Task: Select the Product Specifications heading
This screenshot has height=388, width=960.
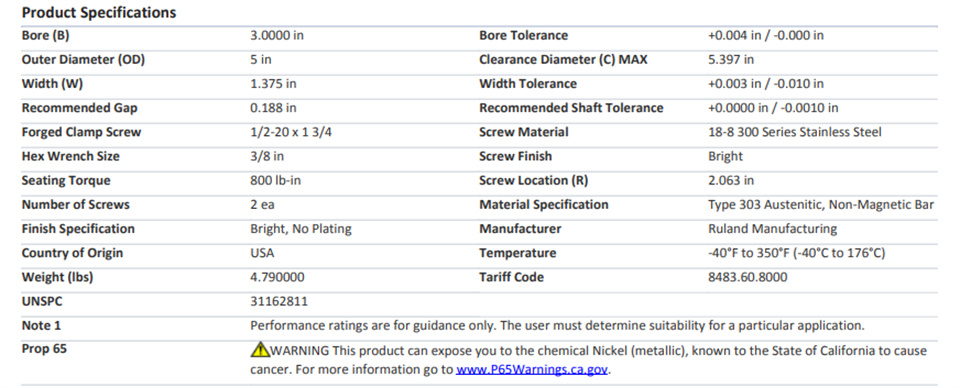Action: click(99, 12)
